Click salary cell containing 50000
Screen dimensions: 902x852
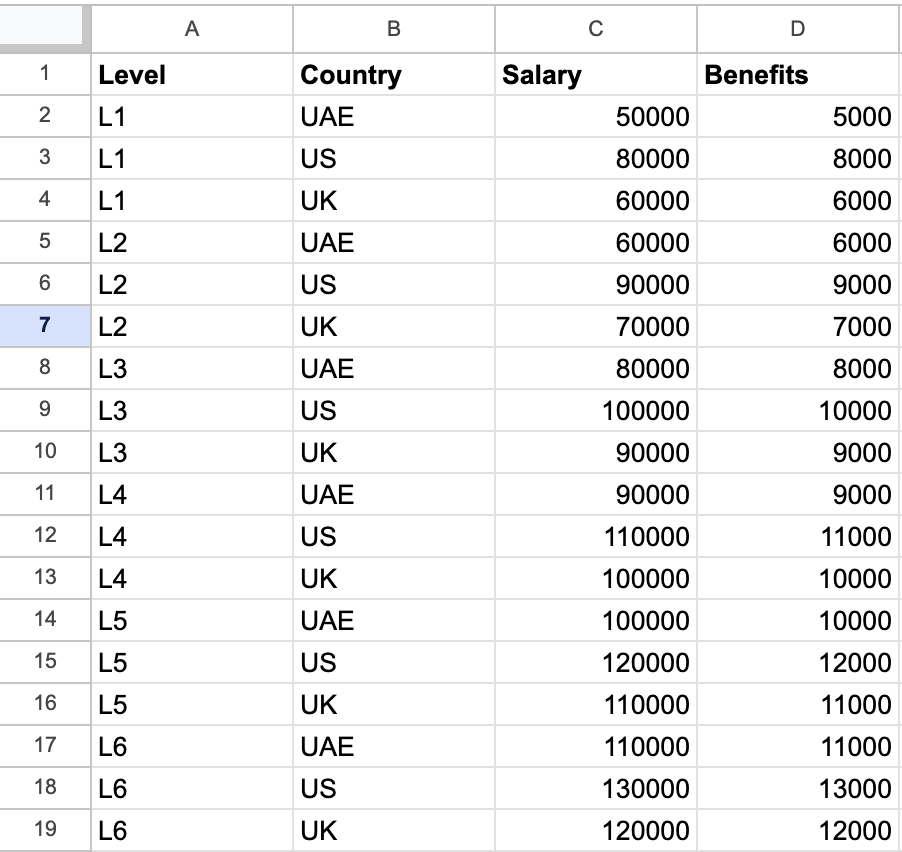pyautogui.click(x=596, y=117)
